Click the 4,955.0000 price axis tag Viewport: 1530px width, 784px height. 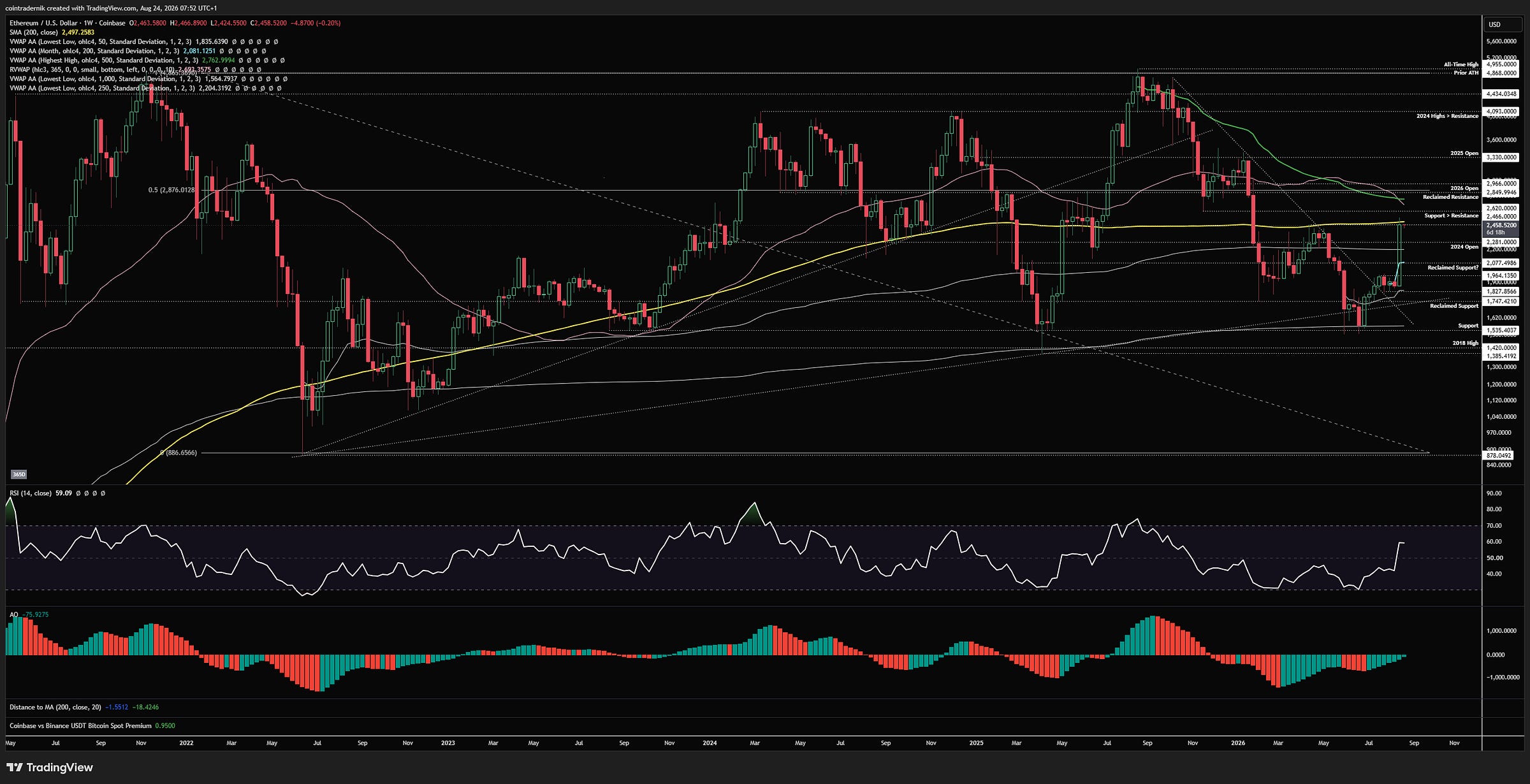tap(1501, 64)
